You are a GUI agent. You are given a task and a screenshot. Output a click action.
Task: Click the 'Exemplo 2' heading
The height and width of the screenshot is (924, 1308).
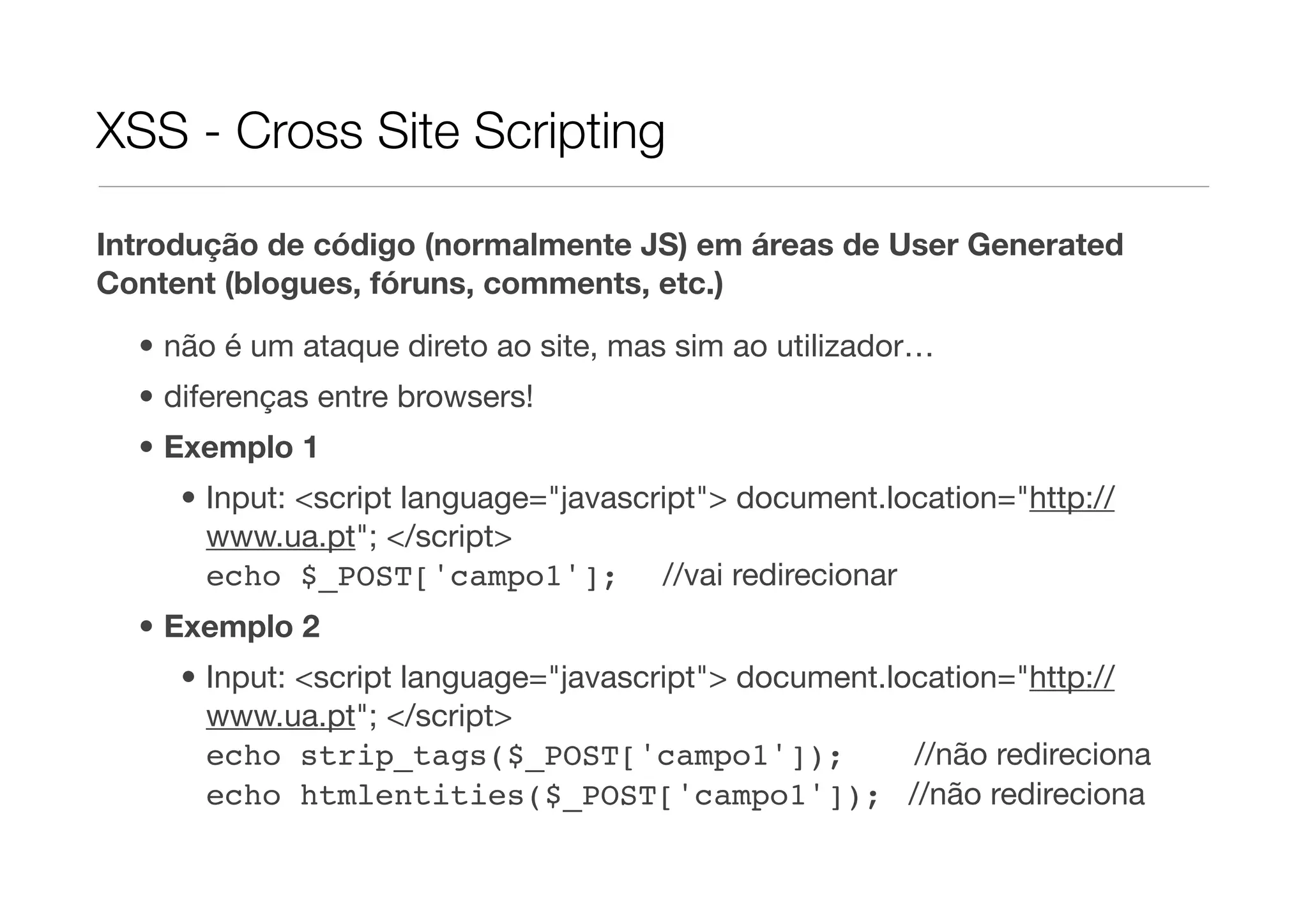pos(242,626)
